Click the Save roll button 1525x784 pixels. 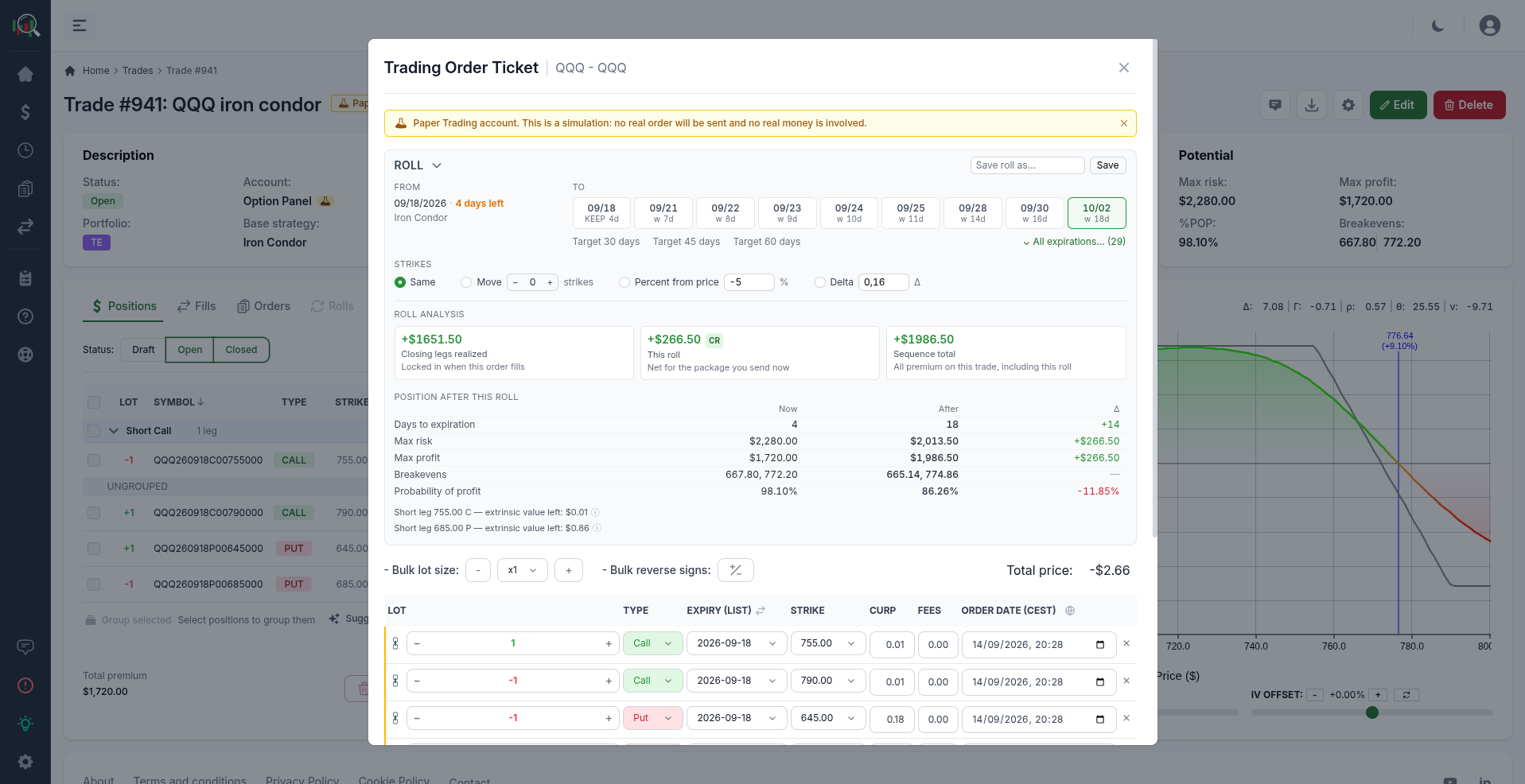point(1107,165)
